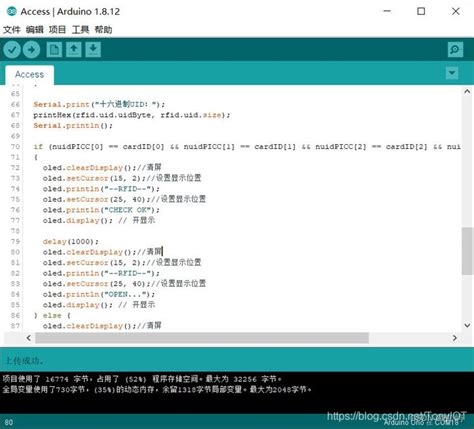
Task: Click the "CHECK OK" println line
Action: tap(101, 210)
